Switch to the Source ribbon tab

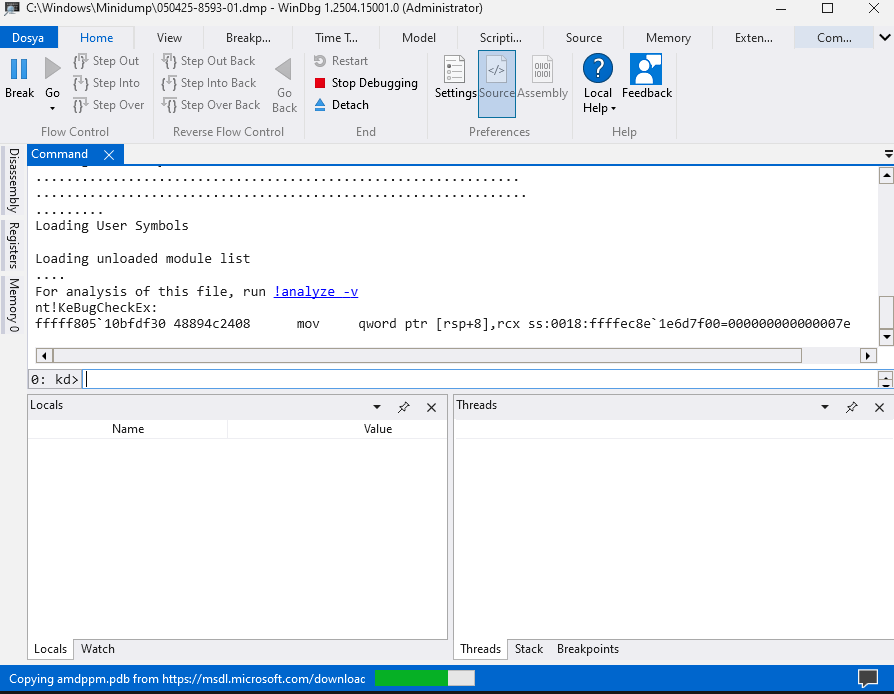584,38
